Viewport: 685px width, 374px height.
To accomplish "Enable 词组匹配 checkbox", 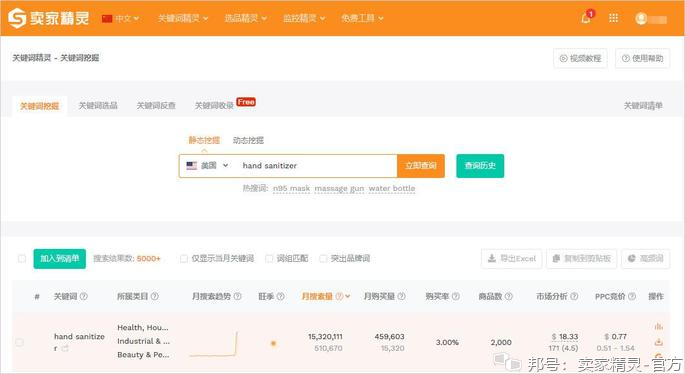I will pos(269,259).
